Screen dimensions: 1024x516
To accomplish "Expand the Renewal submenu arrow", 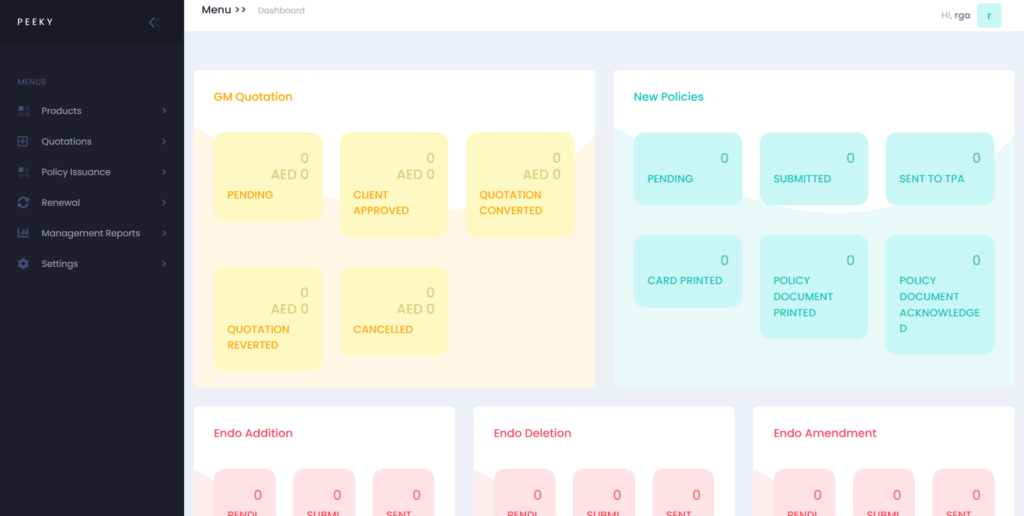I will pos(164,203).
